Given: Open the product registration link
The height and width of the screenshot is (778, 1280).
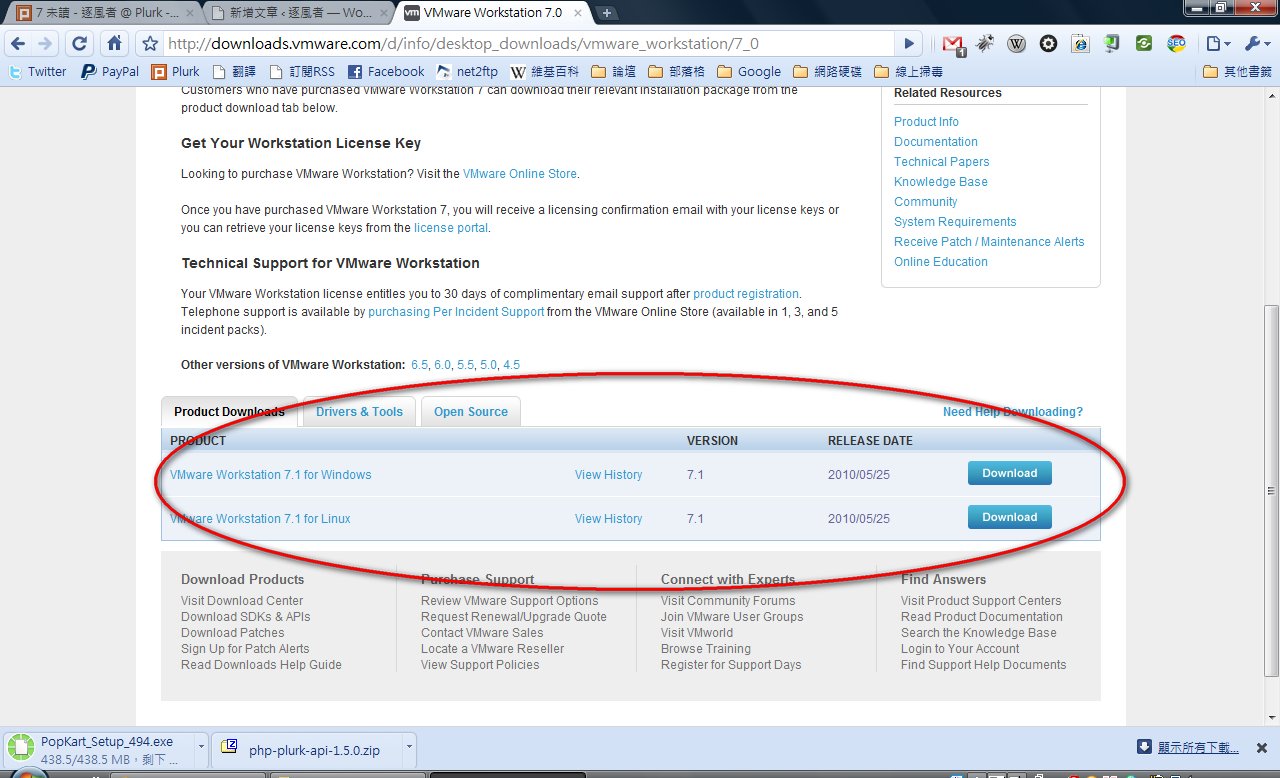Looking at the screenshot, I should tap(746, 294).
